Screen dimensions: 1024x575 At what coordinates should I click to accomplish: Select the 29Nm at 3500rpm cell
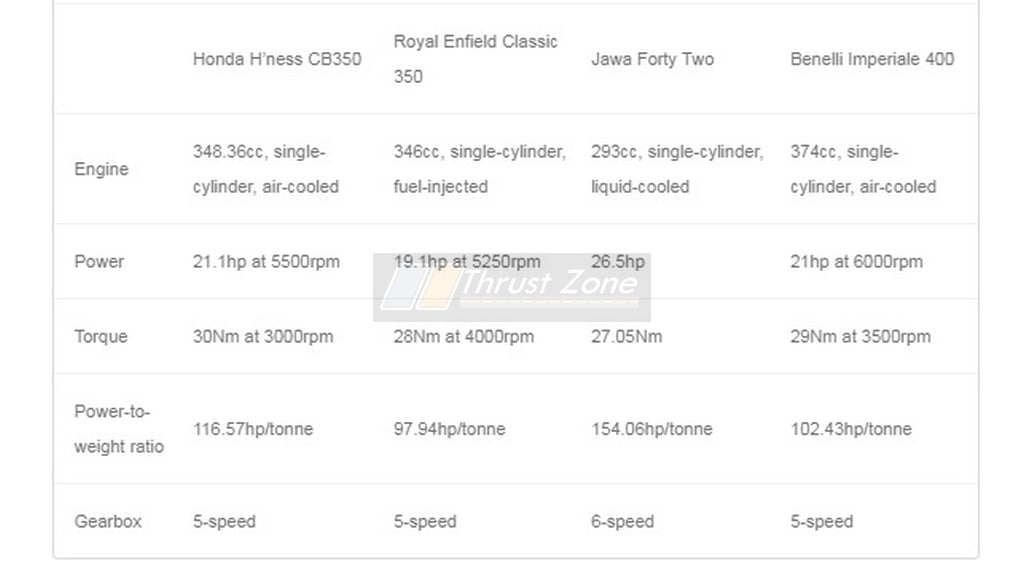click(860, 337)
